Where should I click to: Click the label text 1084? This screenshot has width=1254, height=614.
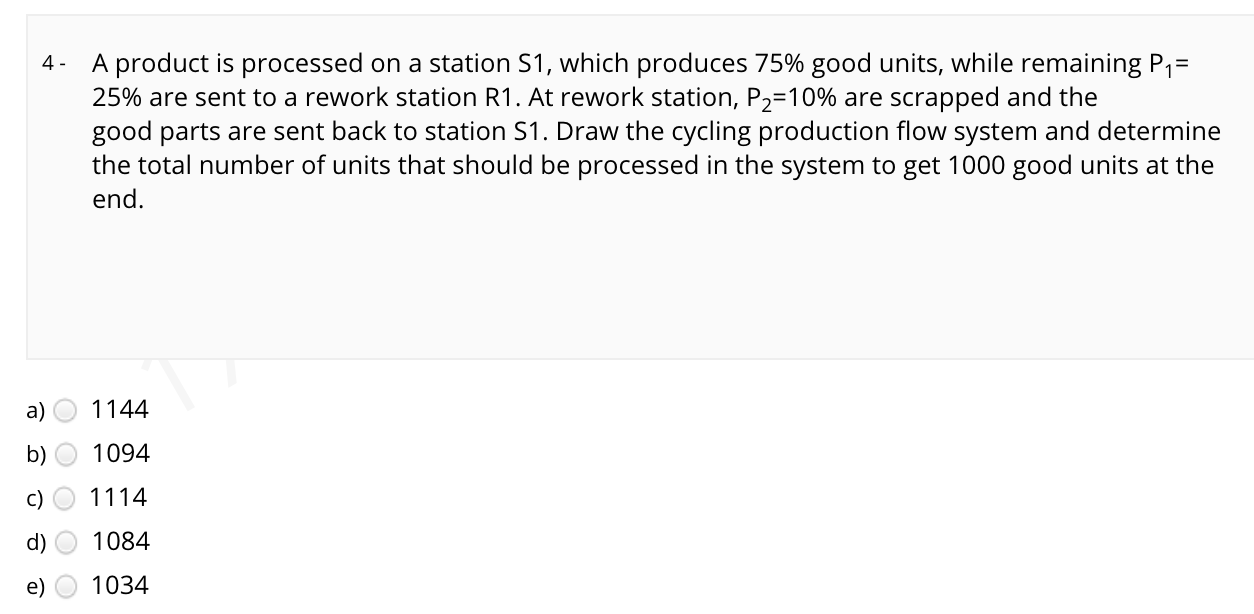click(120, 541)
